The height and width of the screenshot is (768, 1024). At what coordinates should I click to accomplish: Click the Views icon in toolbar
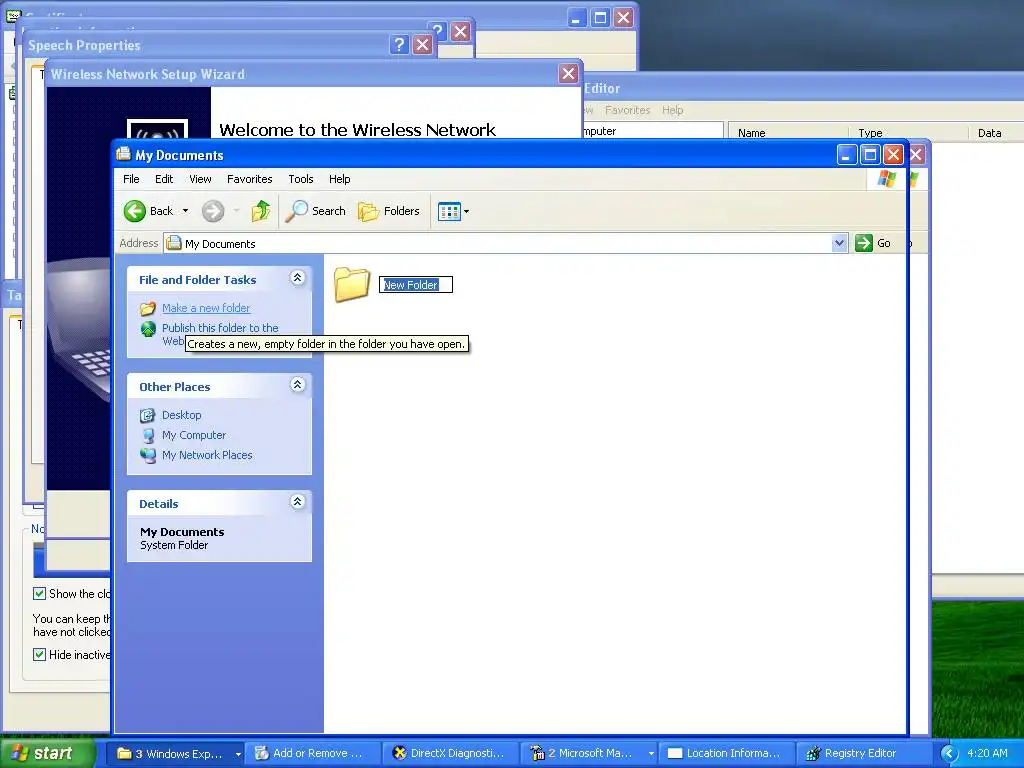[449, 212]
